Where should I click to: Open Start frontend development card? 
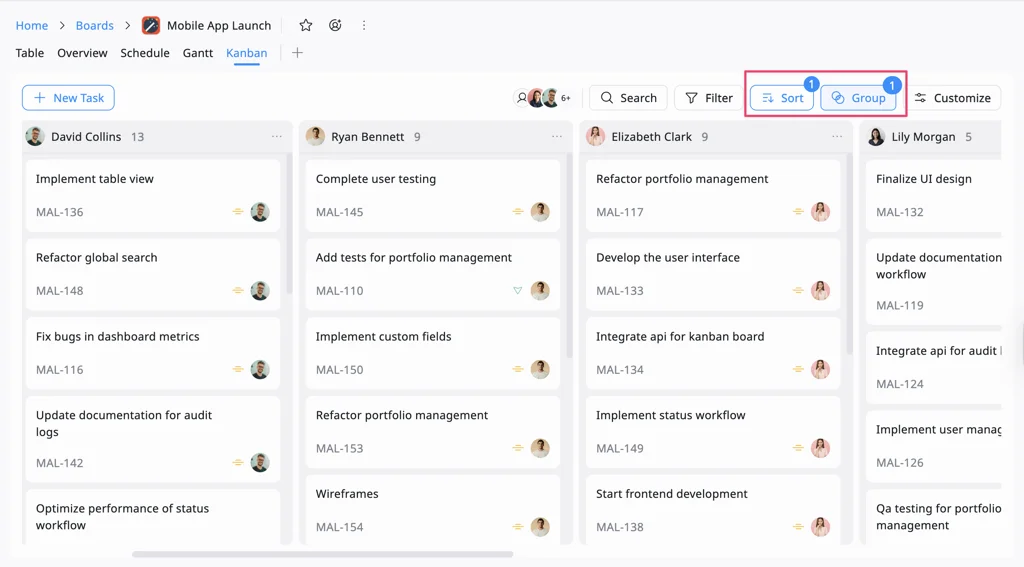click(713, 510)
